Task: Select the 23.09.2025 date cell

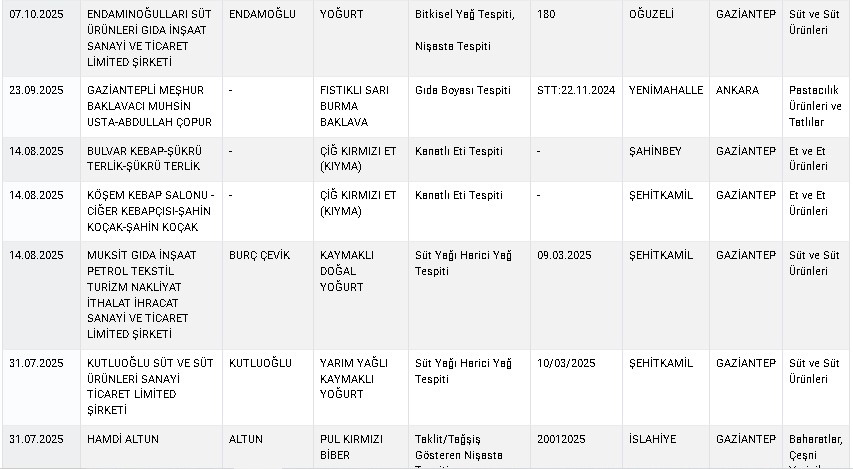Action: 36,90
